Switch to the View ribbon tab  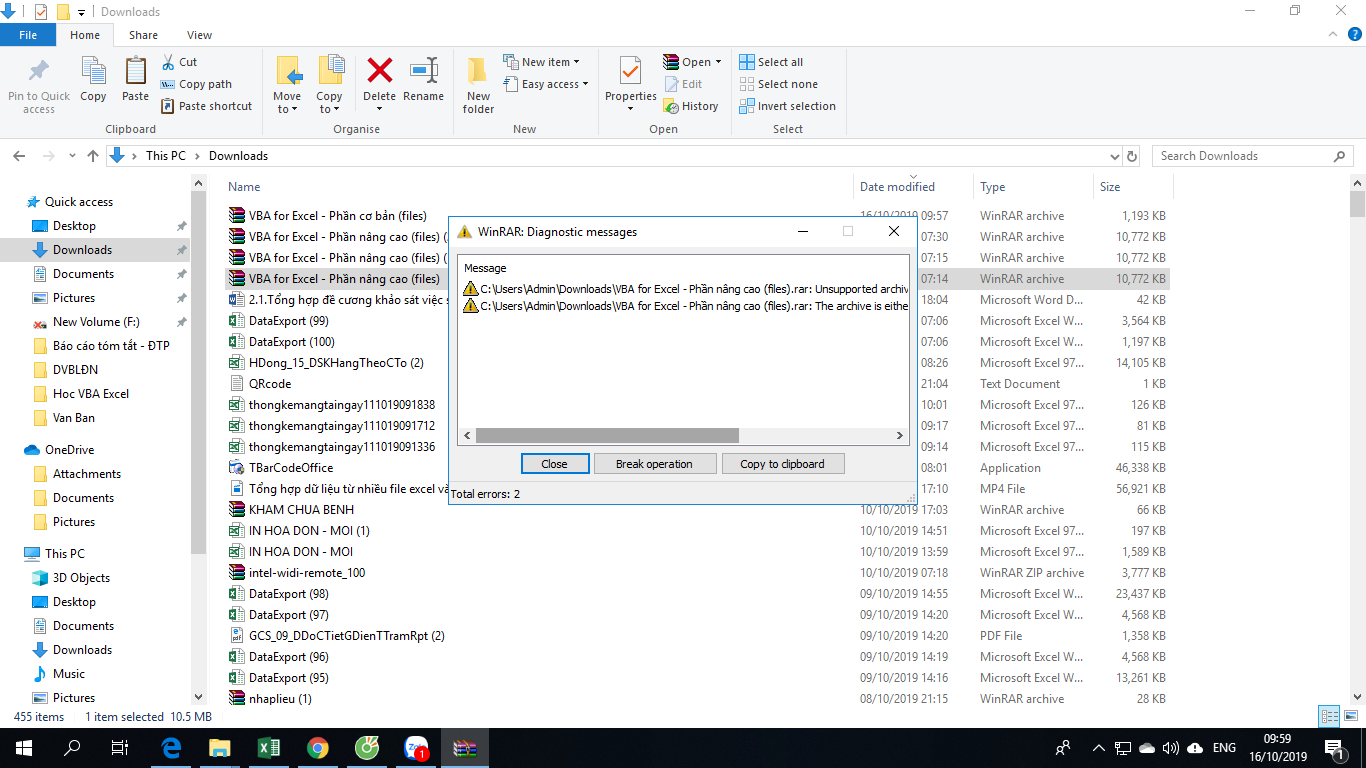pyautogui.click(x=199, y=35)
